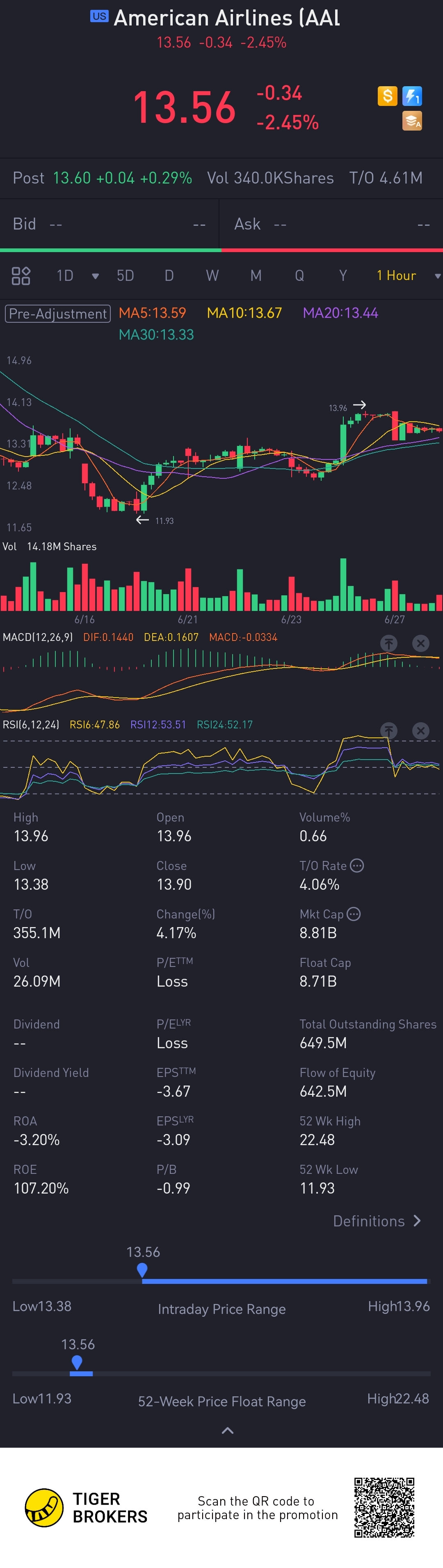The height and width of the screenshot is (1568, 443).
Task: Tap the 52 Wk Low value 11.93
Action: [x=317, y=1187]
